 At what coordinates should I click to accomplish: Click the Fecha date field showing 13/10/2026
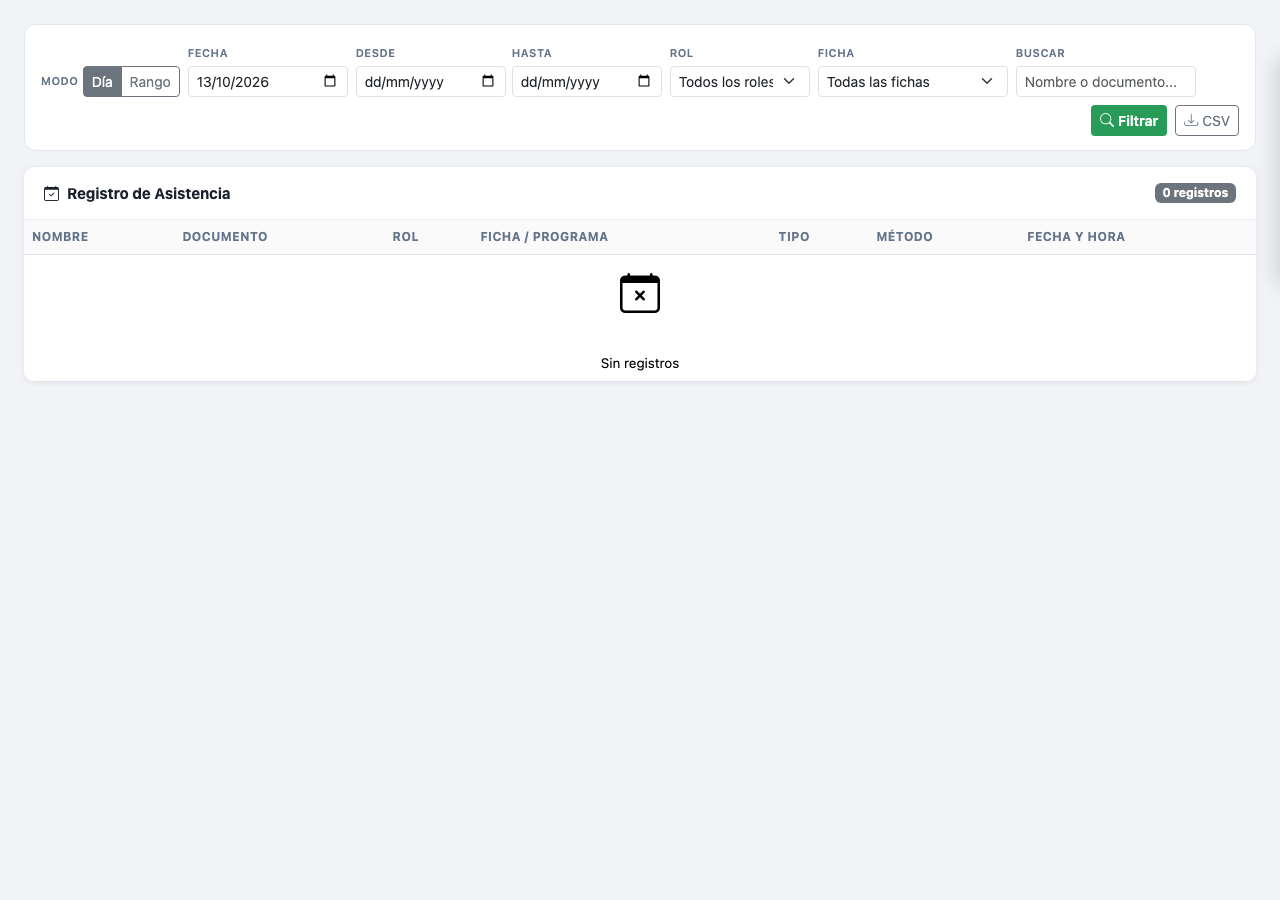click(268, 82)
